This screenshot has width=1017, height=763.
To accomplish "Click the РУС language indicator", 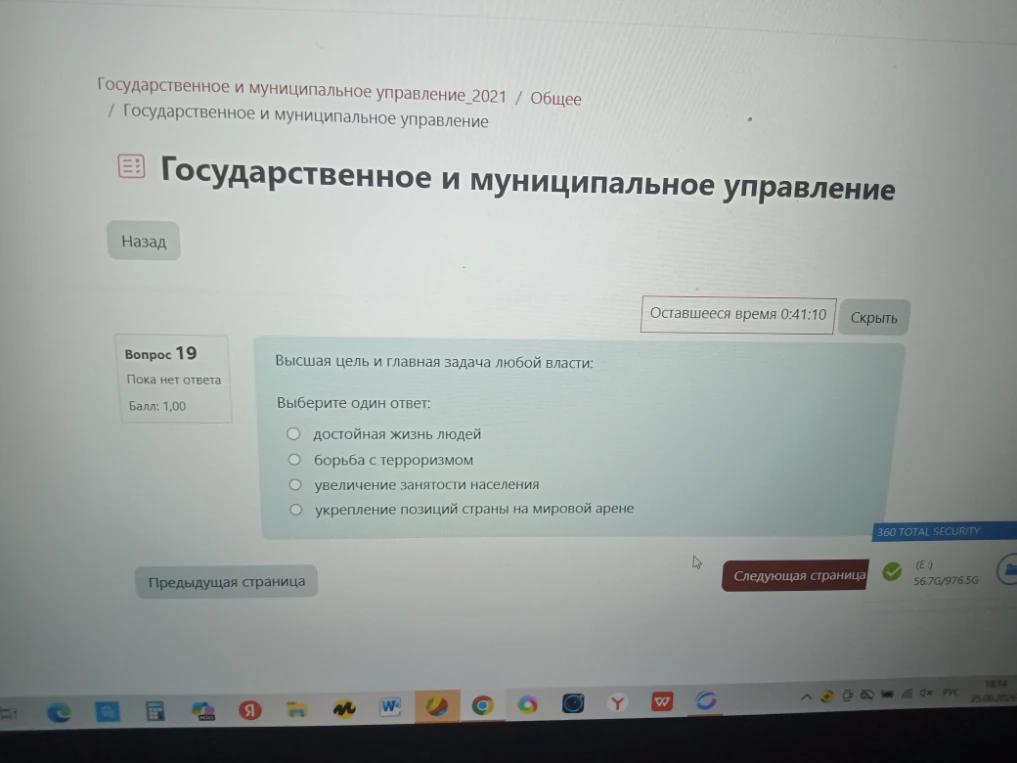I will point(951,693).
